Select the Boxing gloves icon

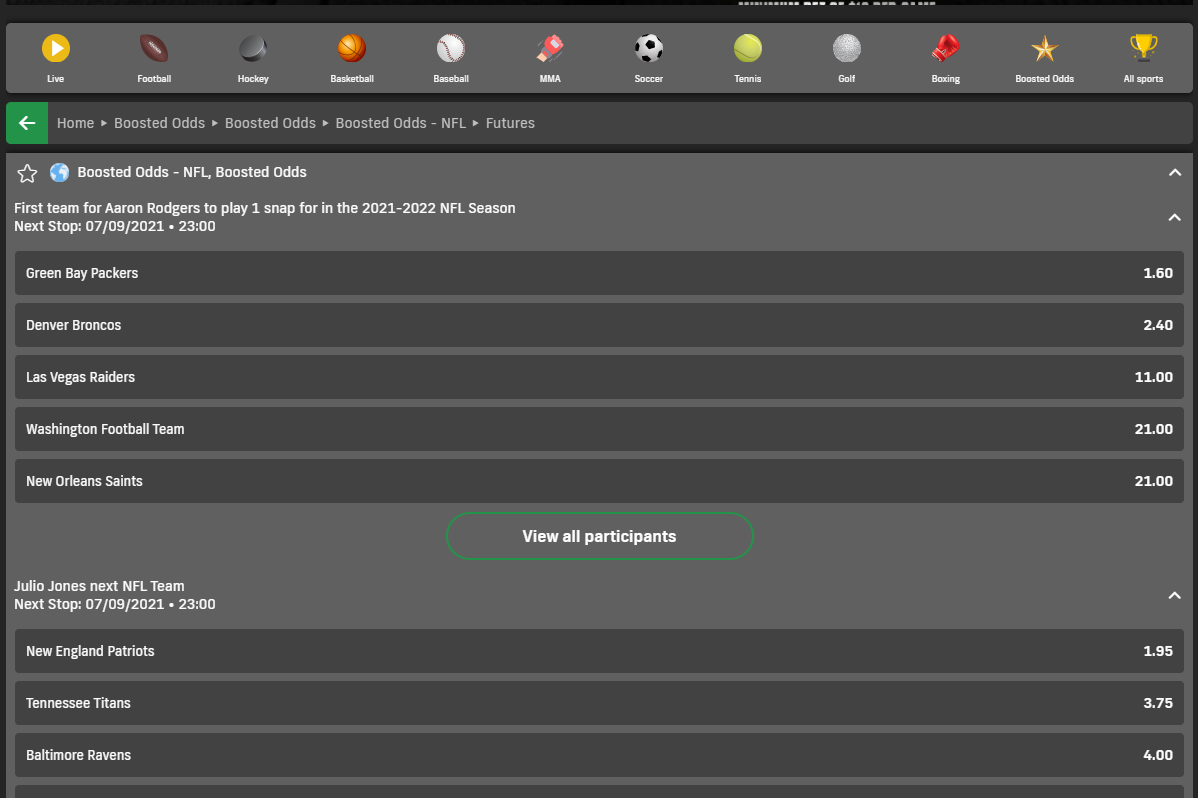click(946, 49)
